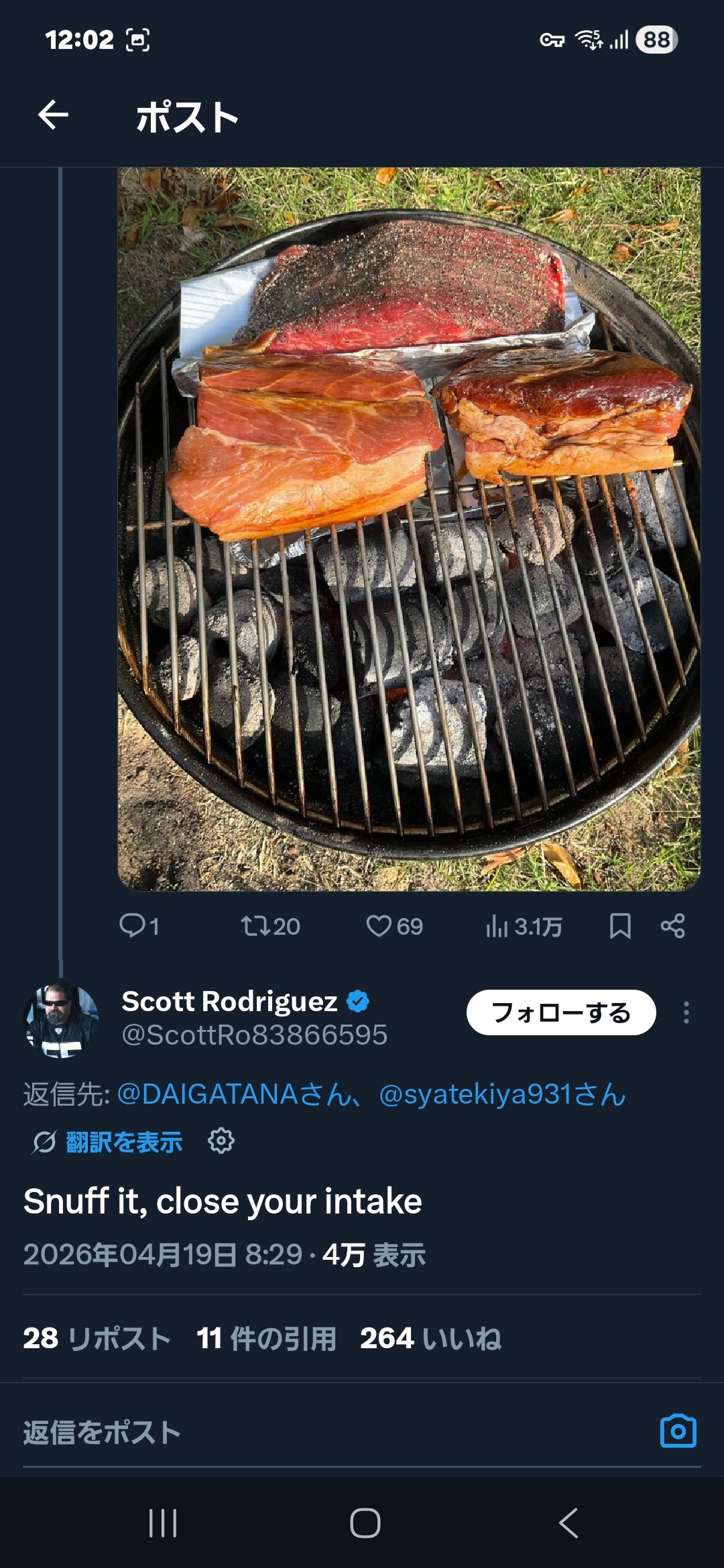The width and height of the screenshot is (724, 1568).
Task: Bookmark the grilled meat post
Action: pyautogui.click(x=620, y=926)
